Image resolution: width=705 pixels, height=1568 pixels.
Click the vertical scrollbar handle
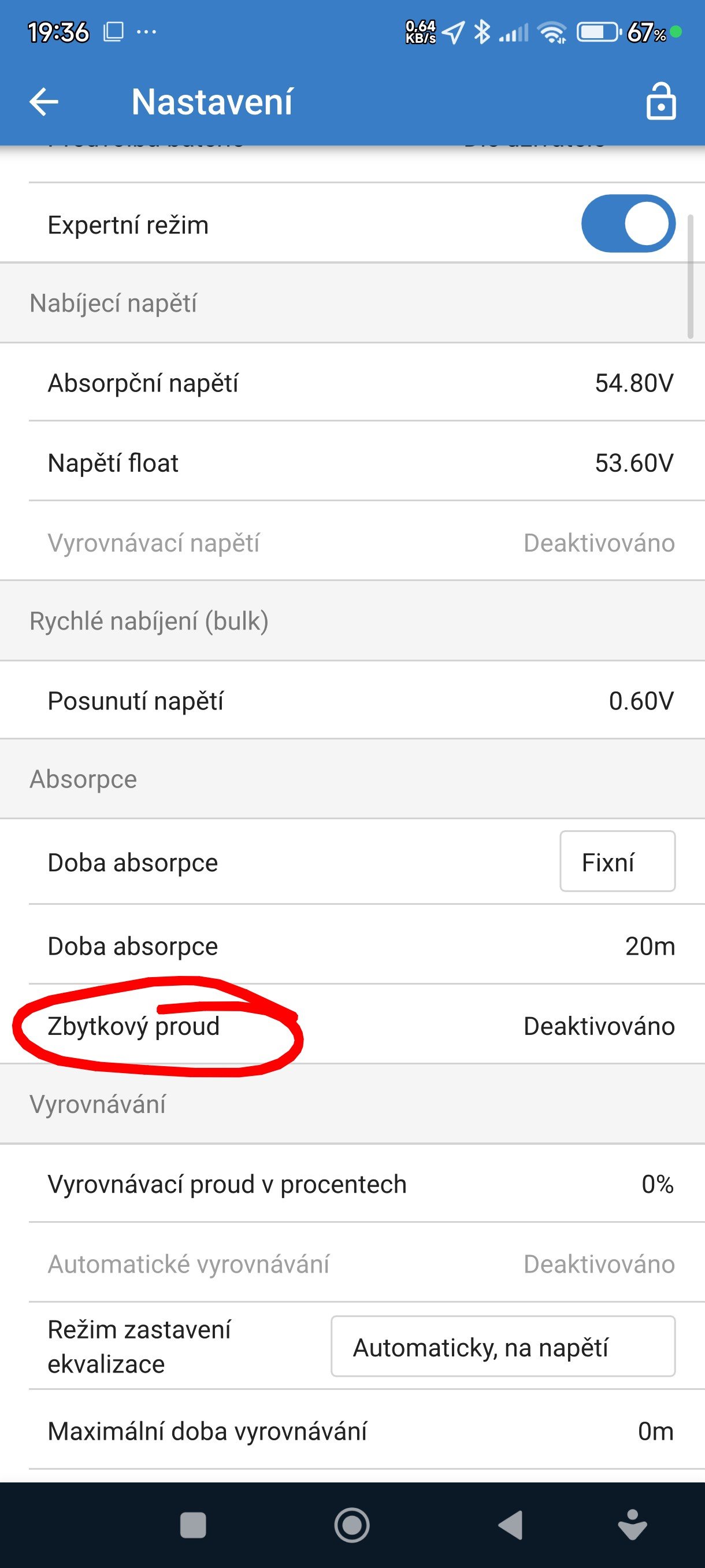coord(690,276)
